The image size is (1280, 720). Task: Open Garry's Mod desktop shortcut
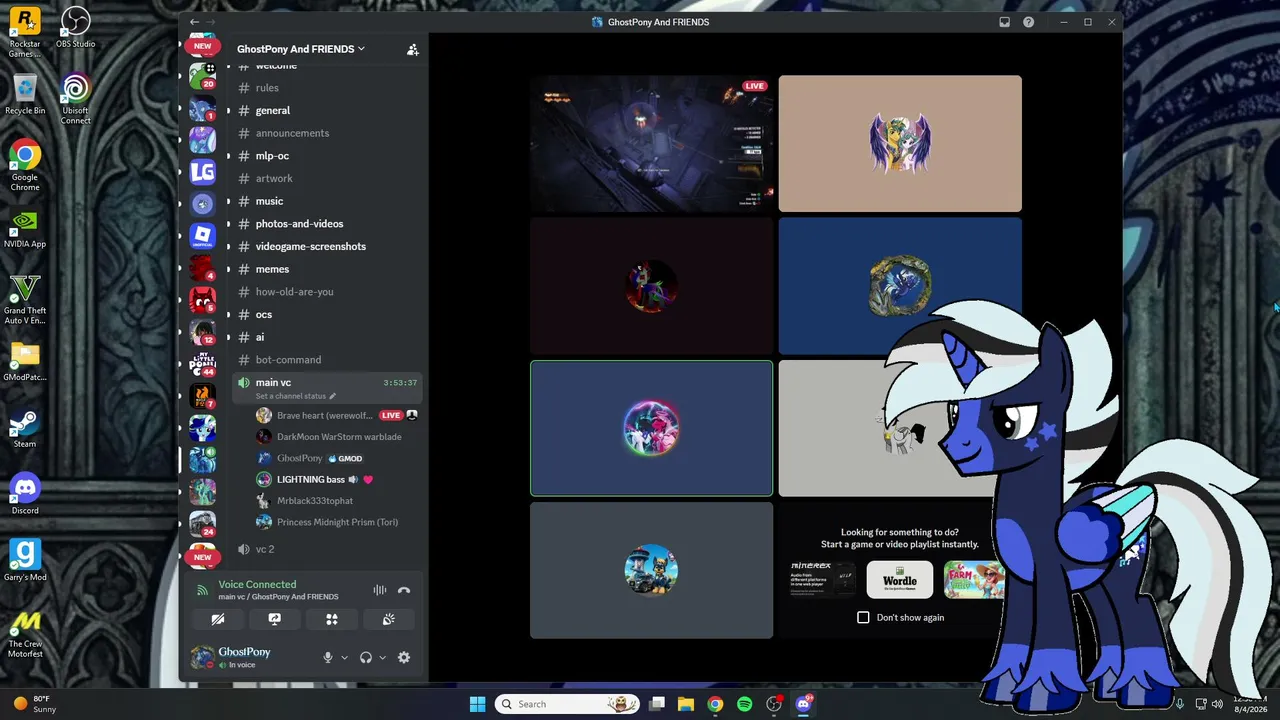pos(25,561)
